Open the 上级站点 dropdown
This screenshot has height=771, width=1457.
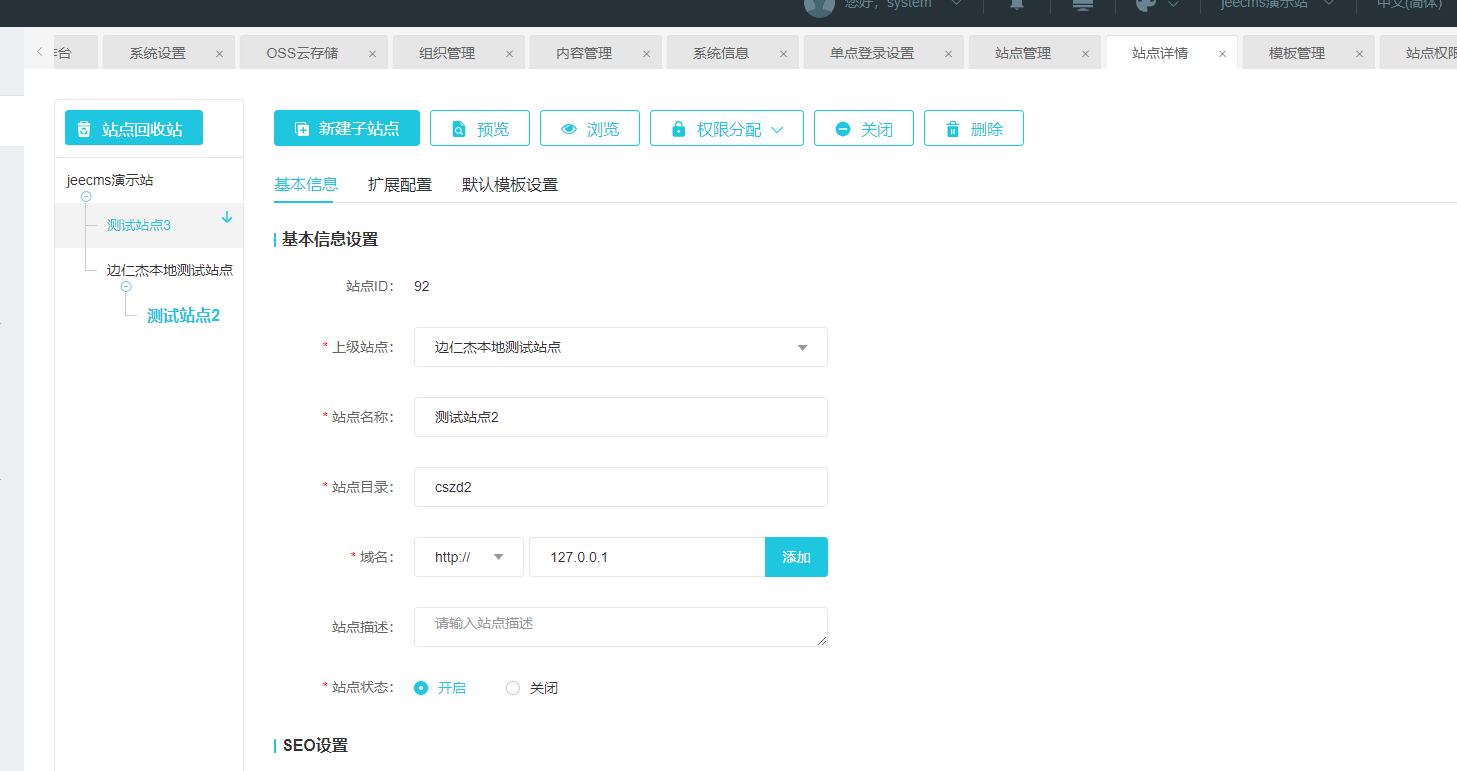pos(620,347)
